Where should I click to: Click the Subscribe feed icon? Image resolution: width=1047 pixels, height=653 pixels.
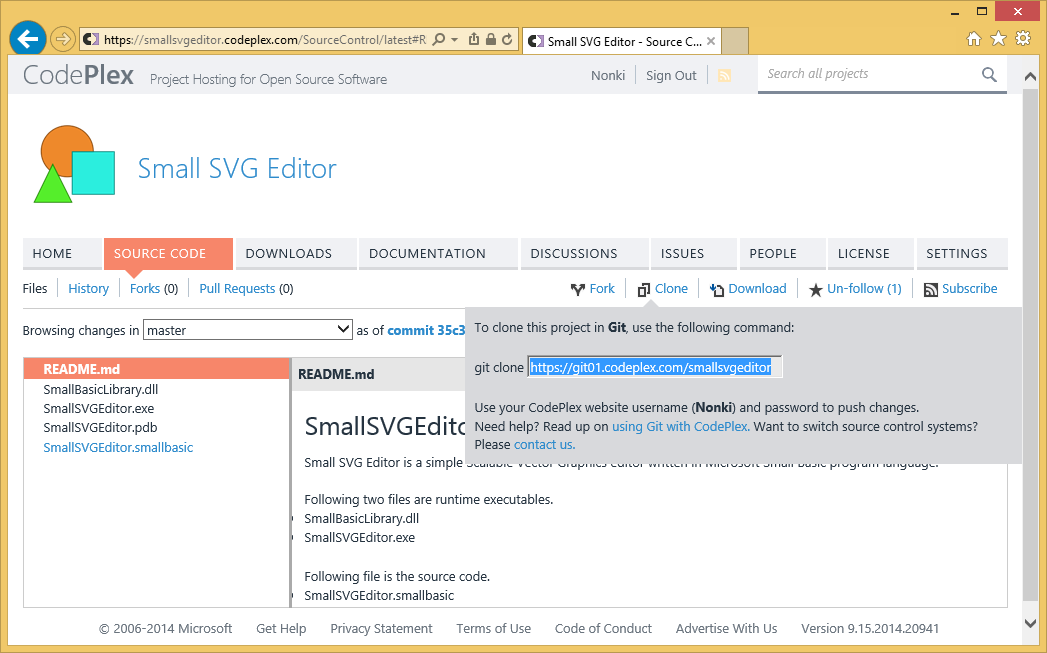click(931, 289)
